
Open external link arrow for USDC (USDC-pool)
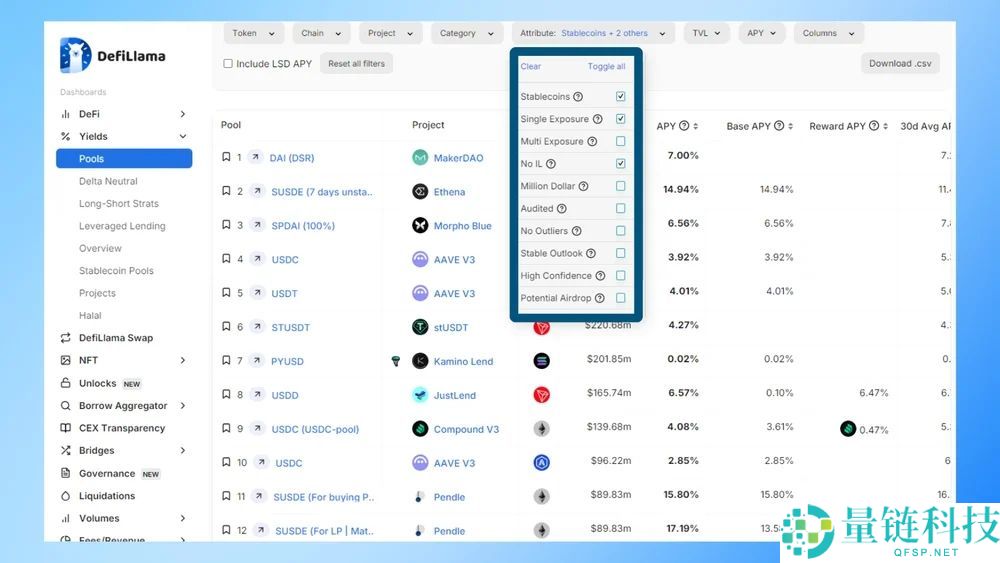[257, 428]
